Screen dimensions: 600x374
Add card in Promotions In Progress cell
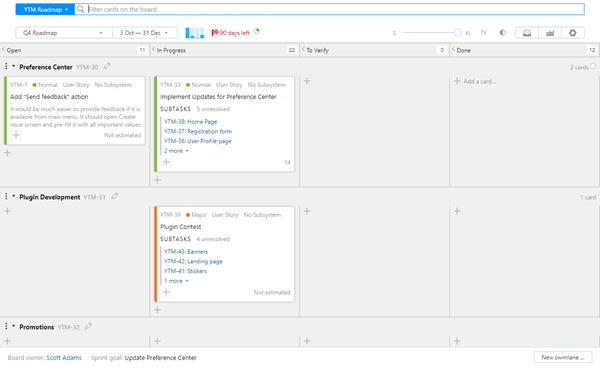pos(157,341)
